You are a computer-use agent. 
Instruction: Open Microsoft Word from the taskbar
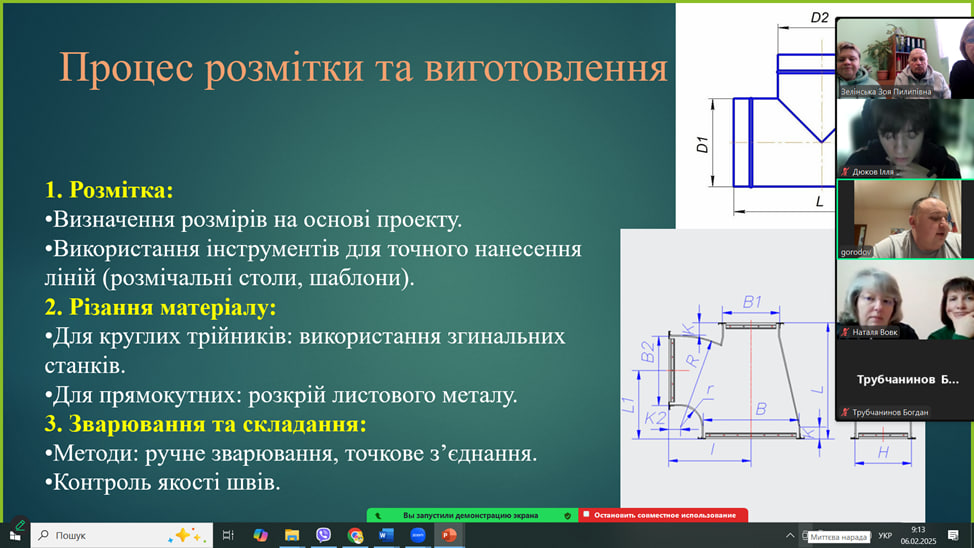[x=386, y=536]
